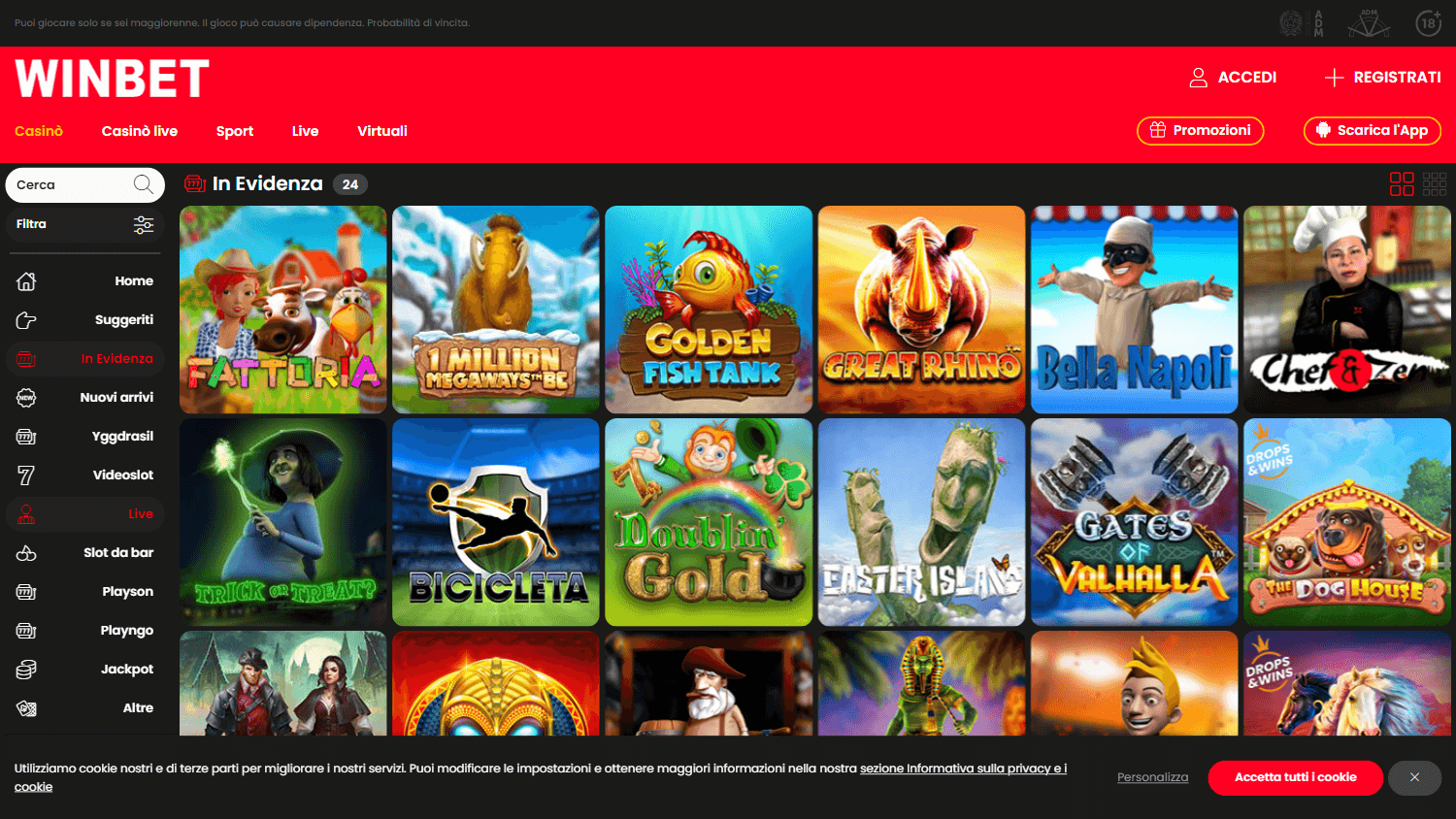The image size is (1456, 819).
Task: Click the Filtra filter icon
Action: click(x=143, y=224)
